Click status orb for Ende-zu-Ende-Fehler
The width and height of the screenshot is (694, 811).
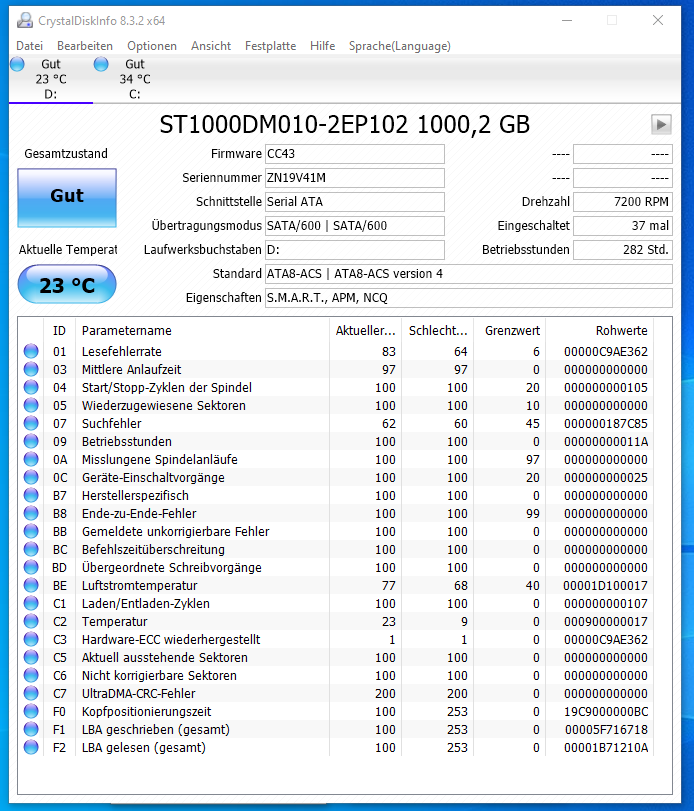[x=31, y=513]
